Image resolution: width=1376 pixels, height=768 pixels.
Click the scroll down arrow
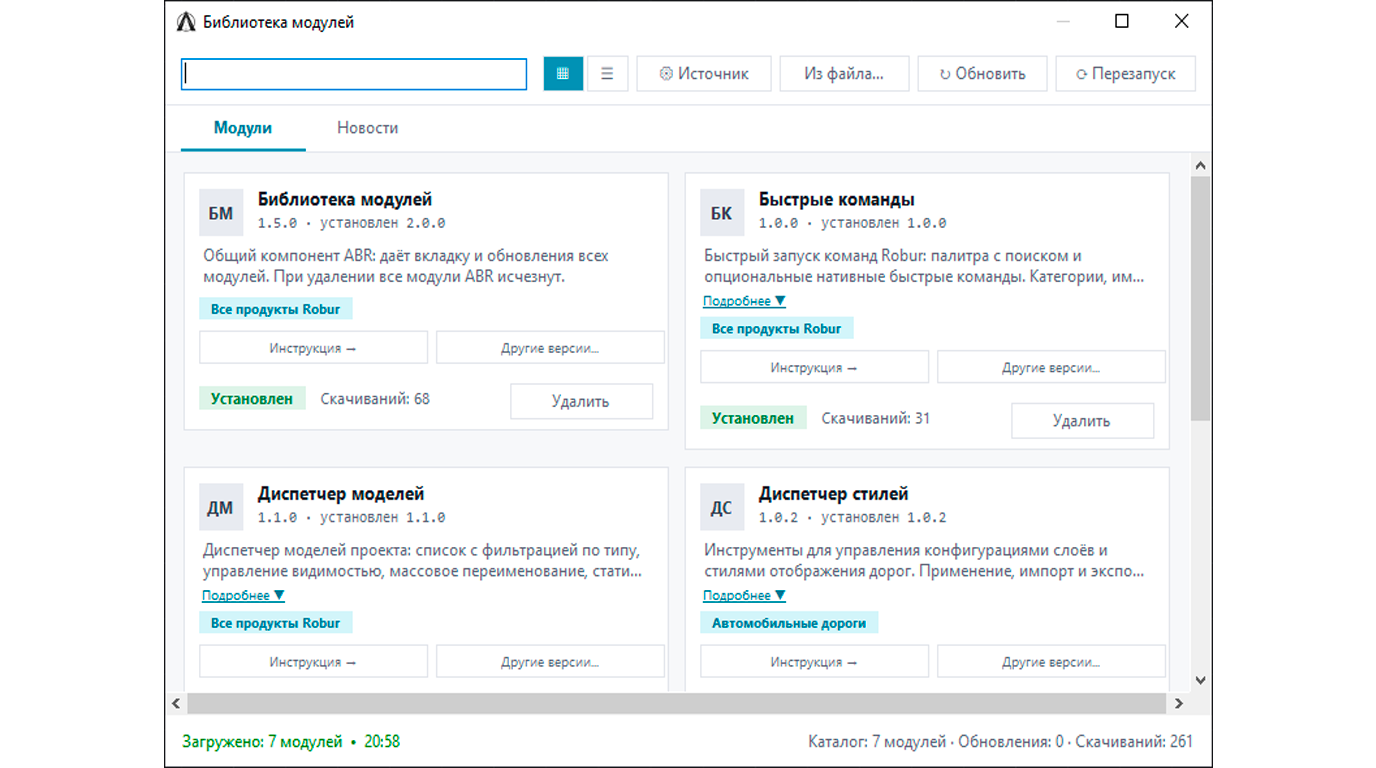coord(1201,680)
